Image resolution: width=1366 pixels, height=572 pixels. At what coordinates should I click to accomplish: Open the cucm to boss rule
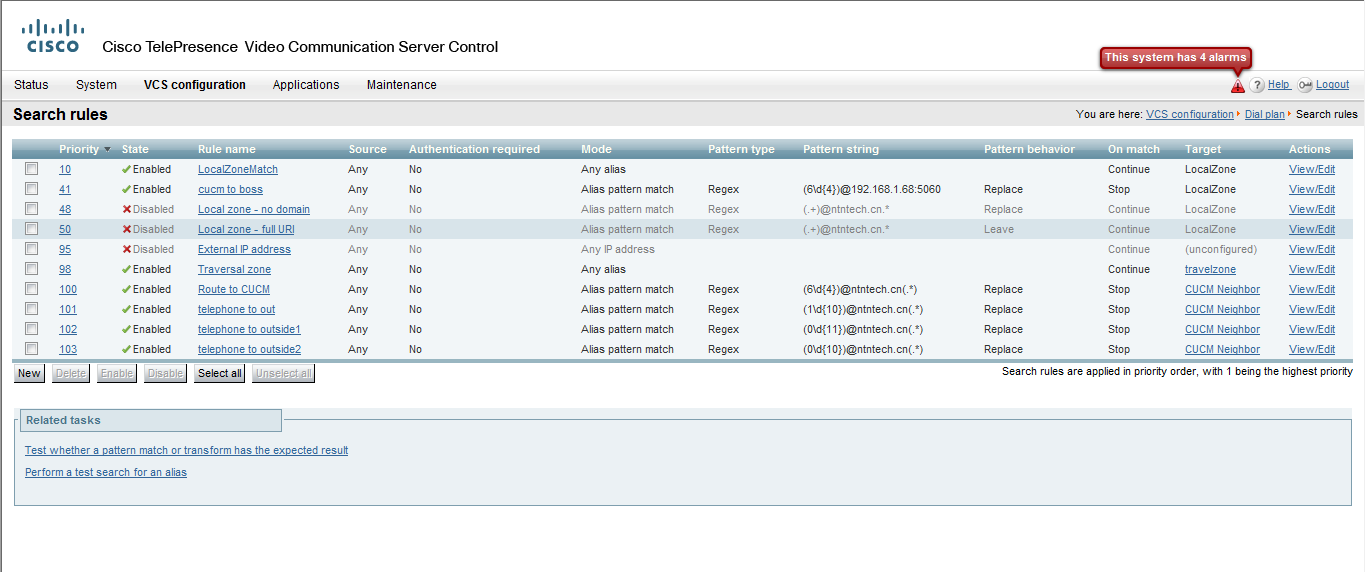click(230, 189)
